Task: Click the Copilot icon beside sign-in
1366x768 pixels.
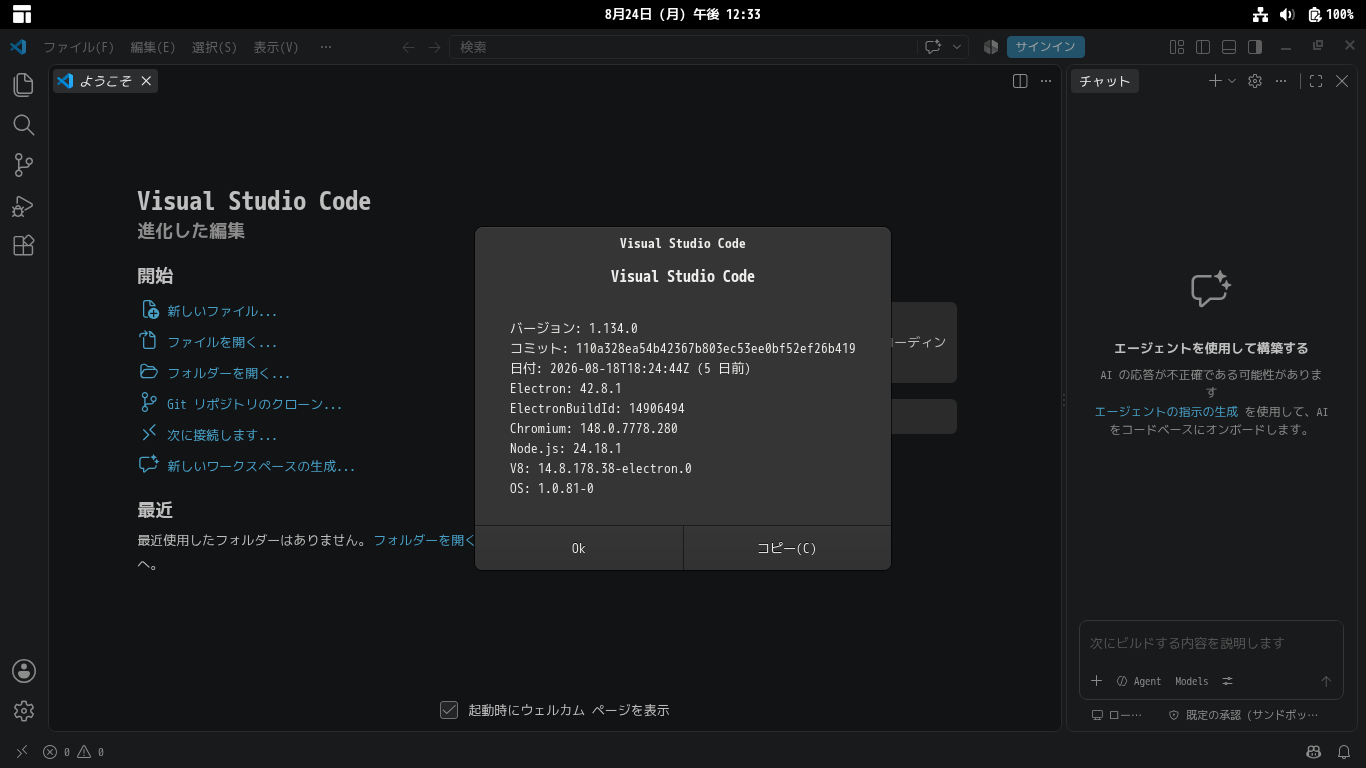Action: (x=991, y=47)
